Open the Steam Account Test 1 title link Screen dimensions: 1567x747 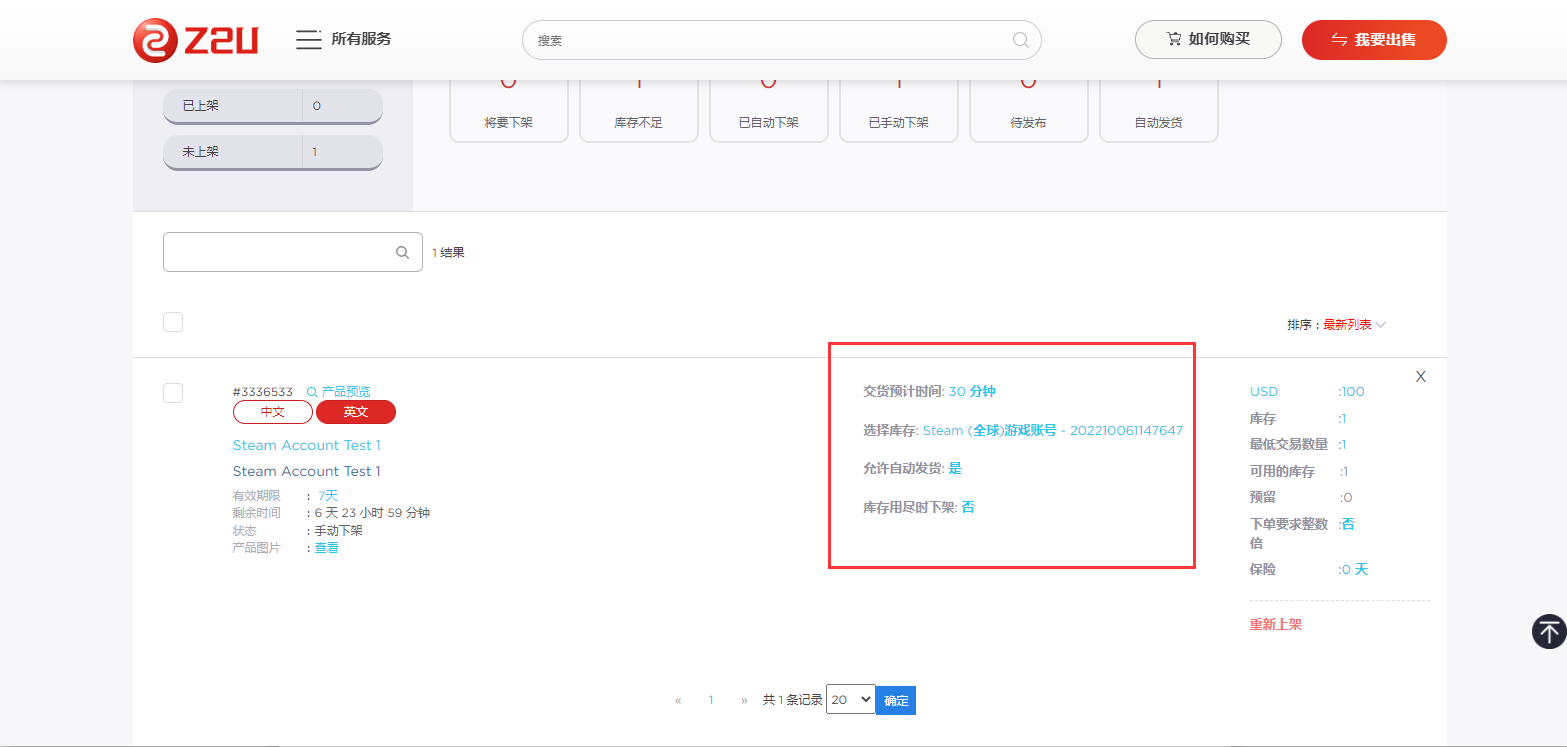(x=306, y=445)
